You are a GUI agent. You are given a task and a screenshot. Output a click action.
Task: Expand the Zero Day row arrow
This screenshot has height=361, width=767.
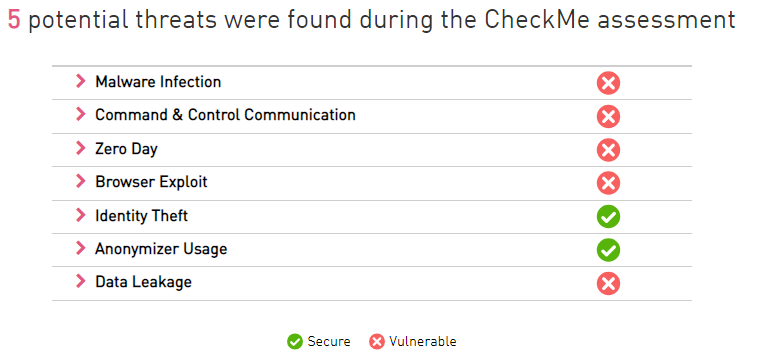(x=81, y=148)
